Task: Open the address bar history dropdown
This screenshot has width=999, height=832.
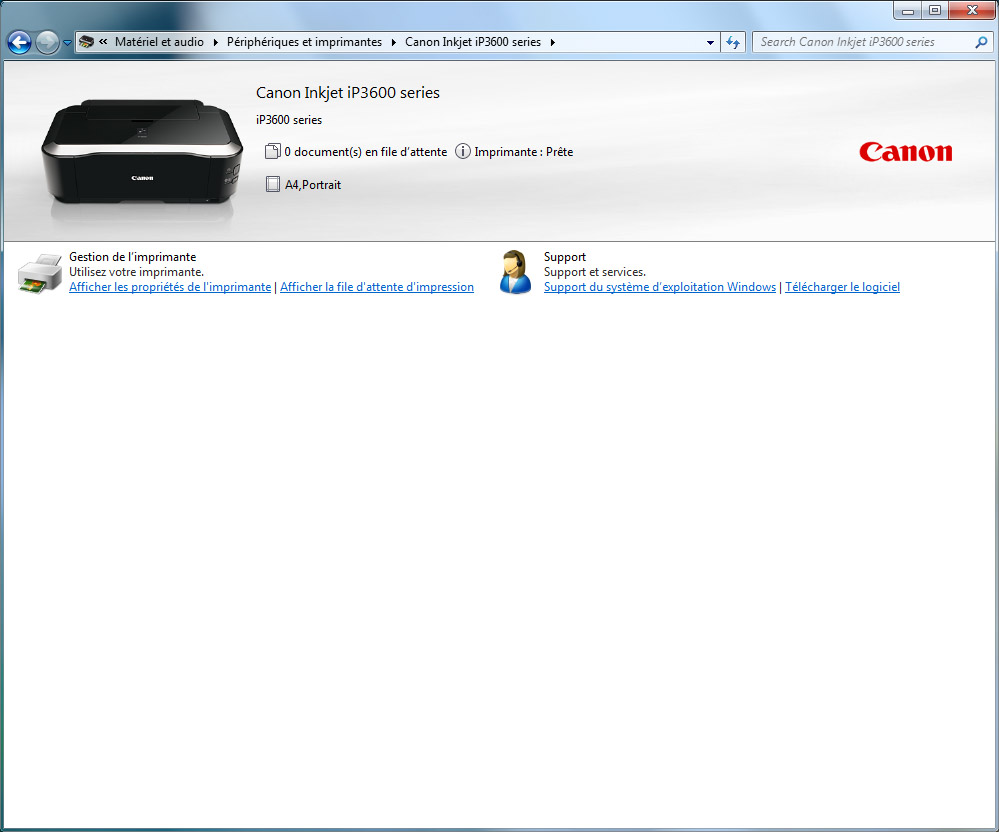Action: pos(710,43)
